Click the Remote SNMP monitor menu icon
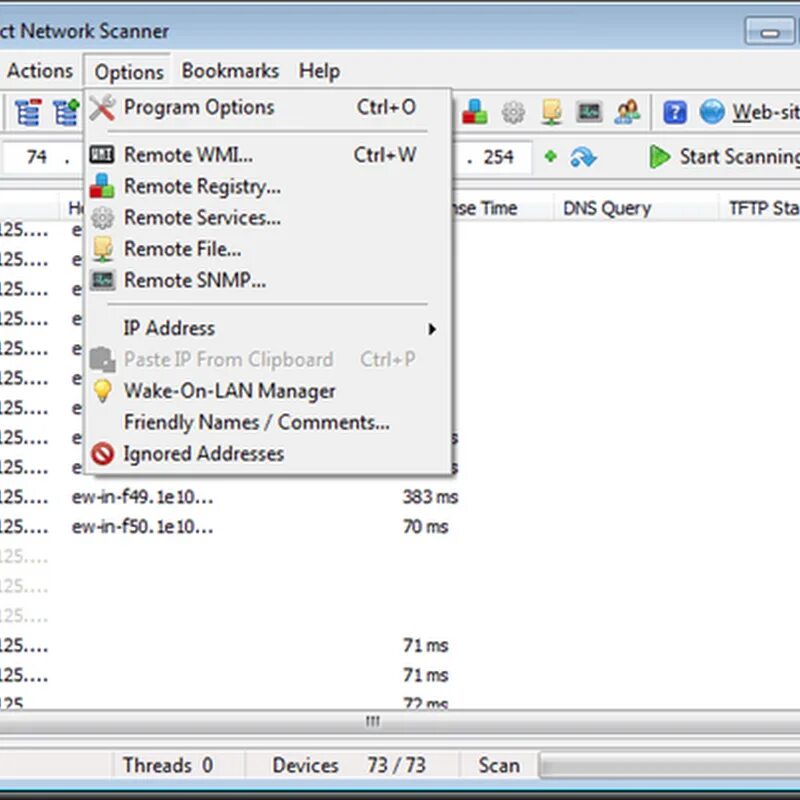The width and height of the screenshot is (800, 800). tap(103, 280)
